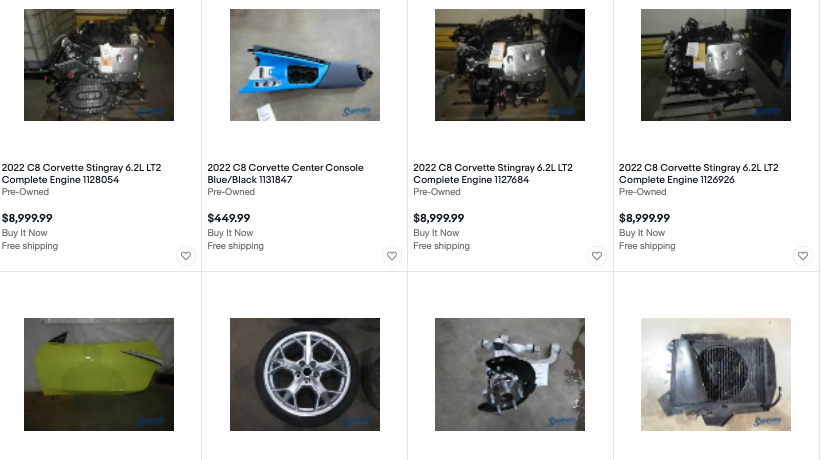Add Engine 1126926 listing to watchlist heart
Viewport: 821px width, 460px height.
803,256
